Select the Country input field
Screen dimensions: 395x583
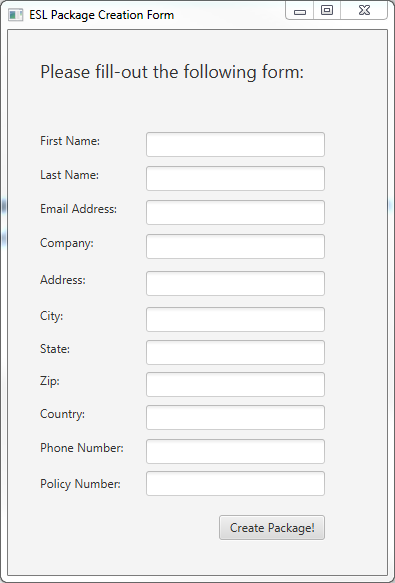(235, 418)
